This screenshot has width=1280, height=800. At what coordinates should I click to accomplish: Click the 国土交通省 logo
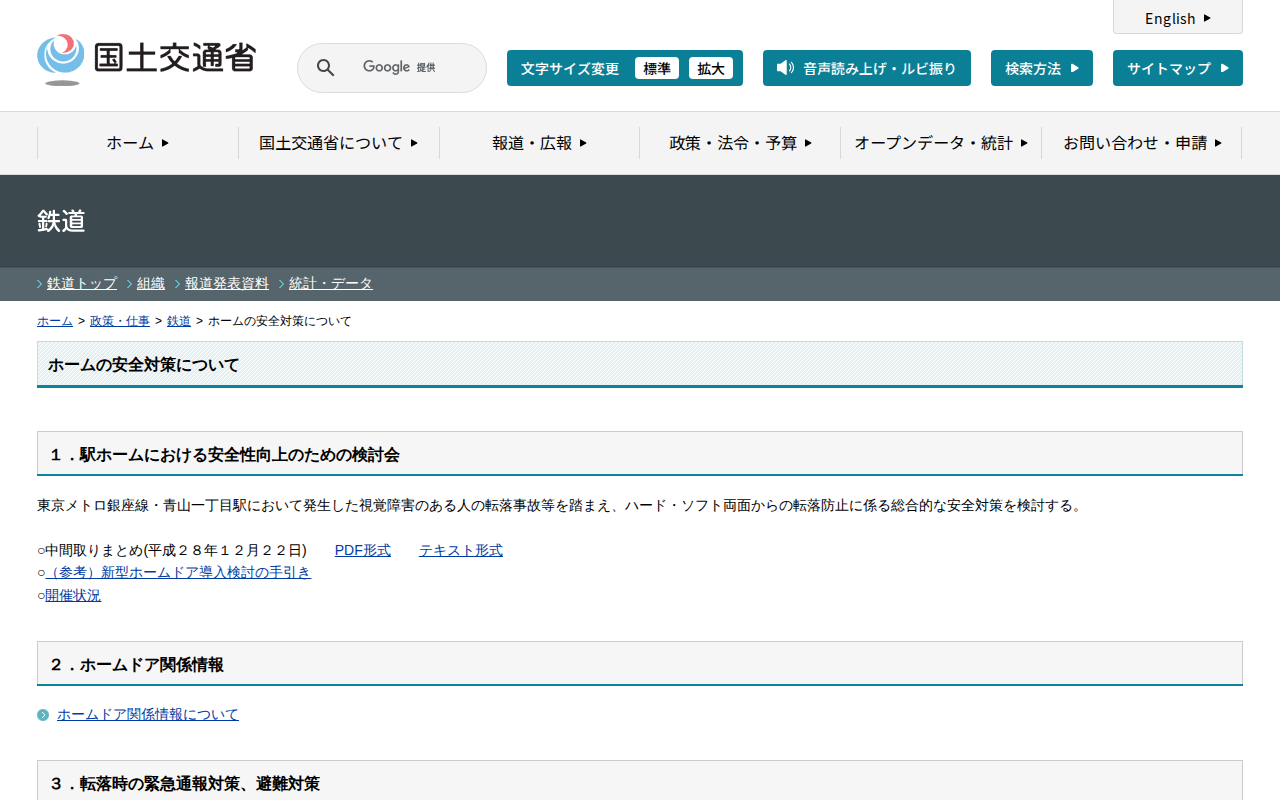pos(146,59)
